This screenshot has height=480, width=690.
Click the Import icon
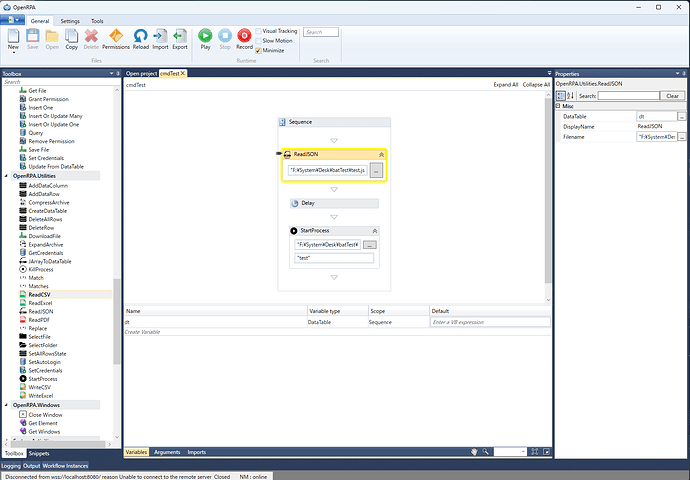click(160, 36)
